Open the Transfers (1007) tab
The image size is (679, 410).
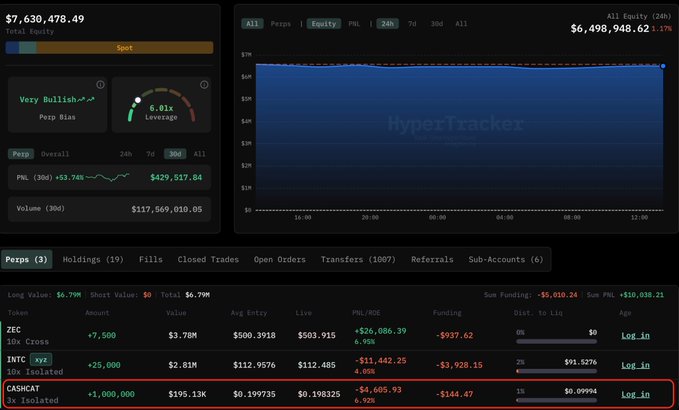click(x=358, y=259)
